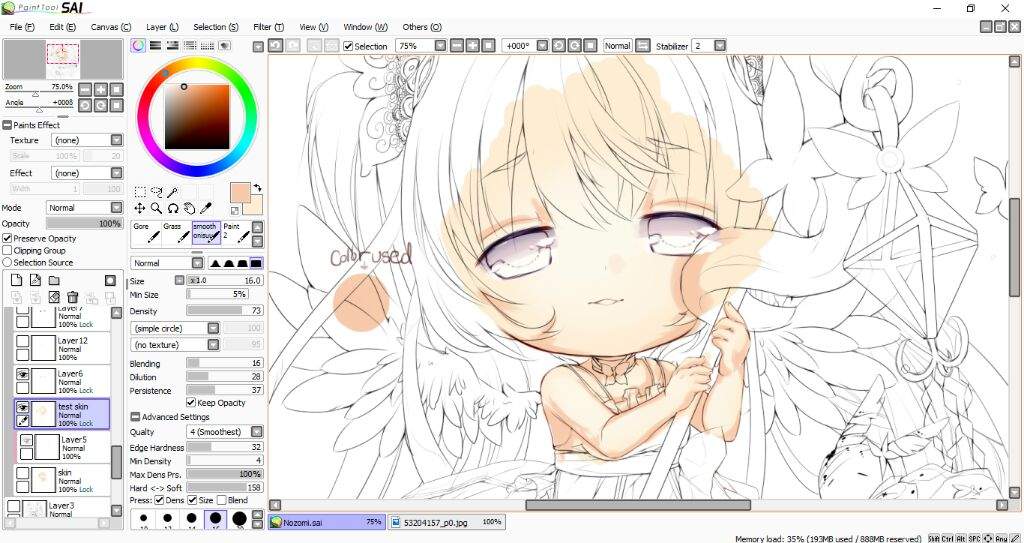Choose the Paint 2 brush preset
The width and height of the screenshot is (1024, 543).
pos(236,233)
